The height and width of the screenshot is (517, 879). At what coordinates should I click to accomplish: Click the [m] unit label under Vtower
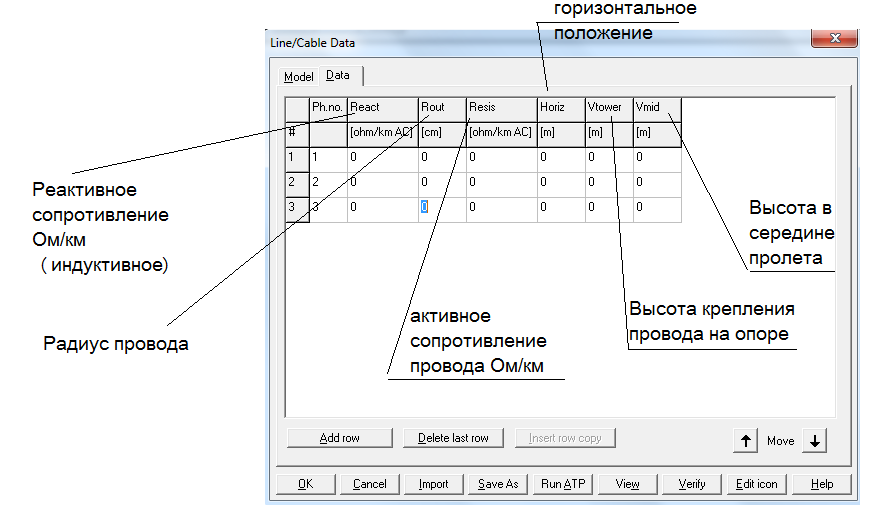[595, 133]
